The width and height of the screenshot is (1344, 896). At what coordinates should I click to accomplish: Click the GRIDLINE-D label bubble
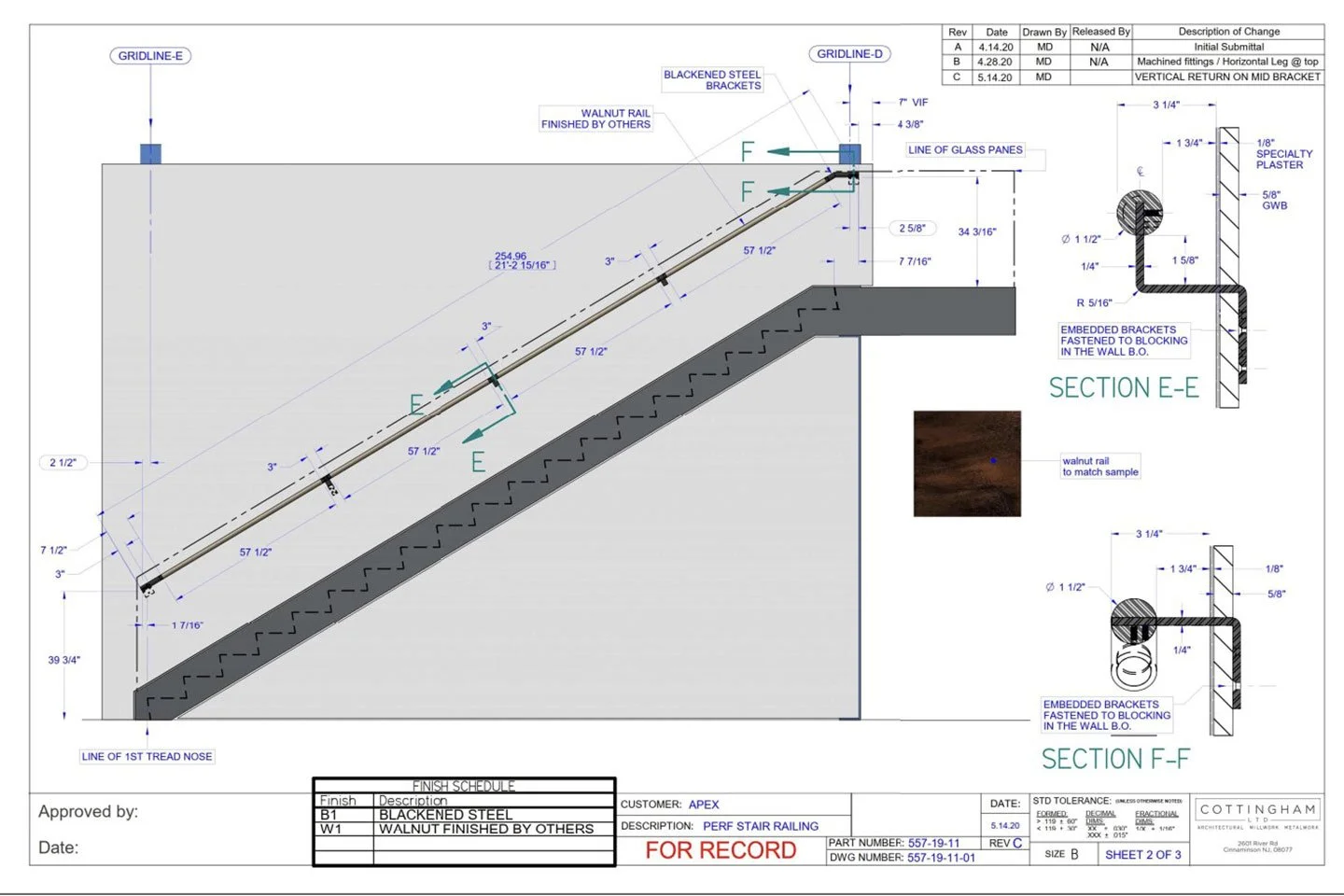point(849,54)
